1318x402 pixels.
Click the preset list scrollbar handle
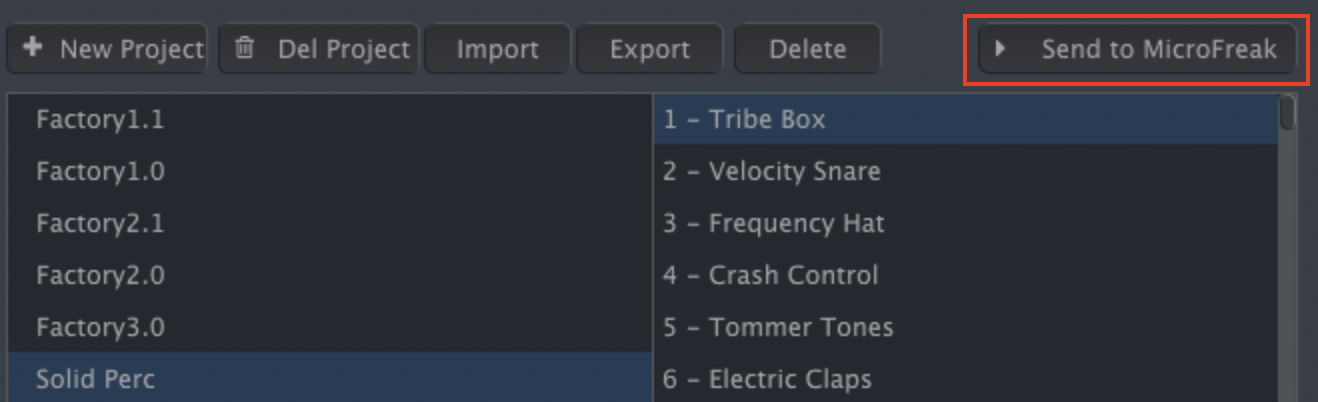[x=1287, y=112]
